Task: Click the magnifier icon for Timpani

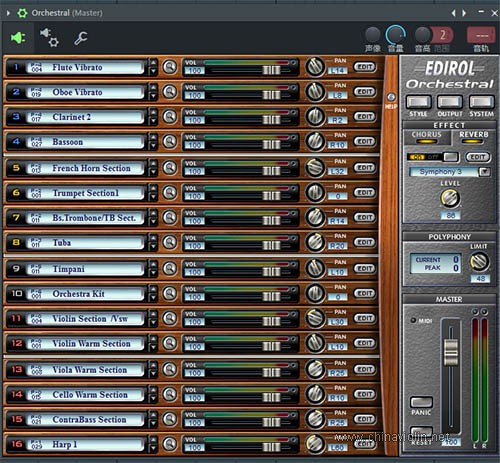Action: [170, 268]
